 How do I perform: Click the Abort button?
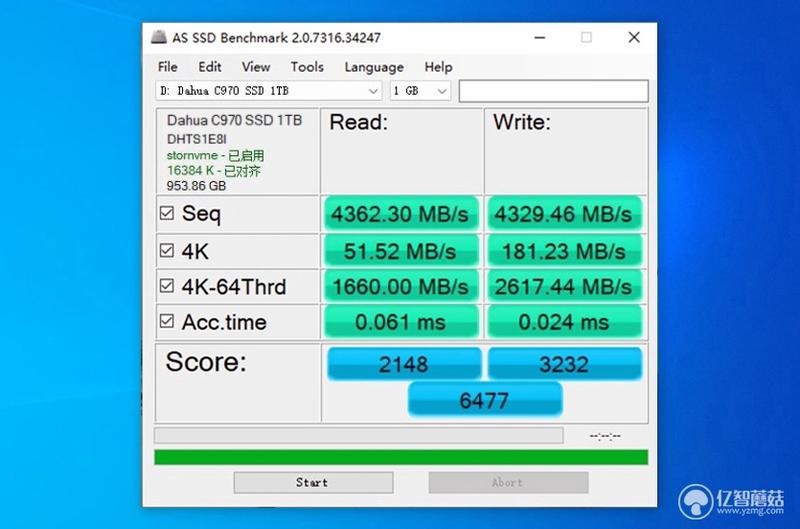coord(508,482)
